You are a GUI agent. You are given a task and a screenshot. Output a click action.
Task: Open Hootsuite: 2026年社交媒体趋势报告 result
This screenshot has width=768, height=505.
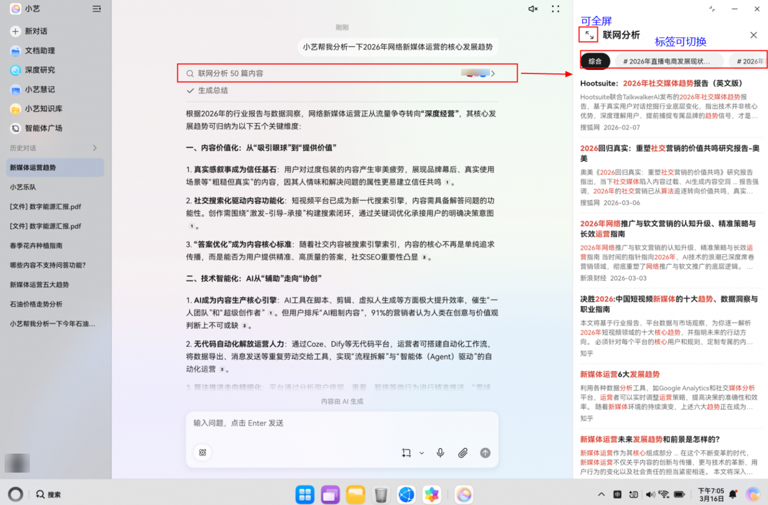pos(662,83)
